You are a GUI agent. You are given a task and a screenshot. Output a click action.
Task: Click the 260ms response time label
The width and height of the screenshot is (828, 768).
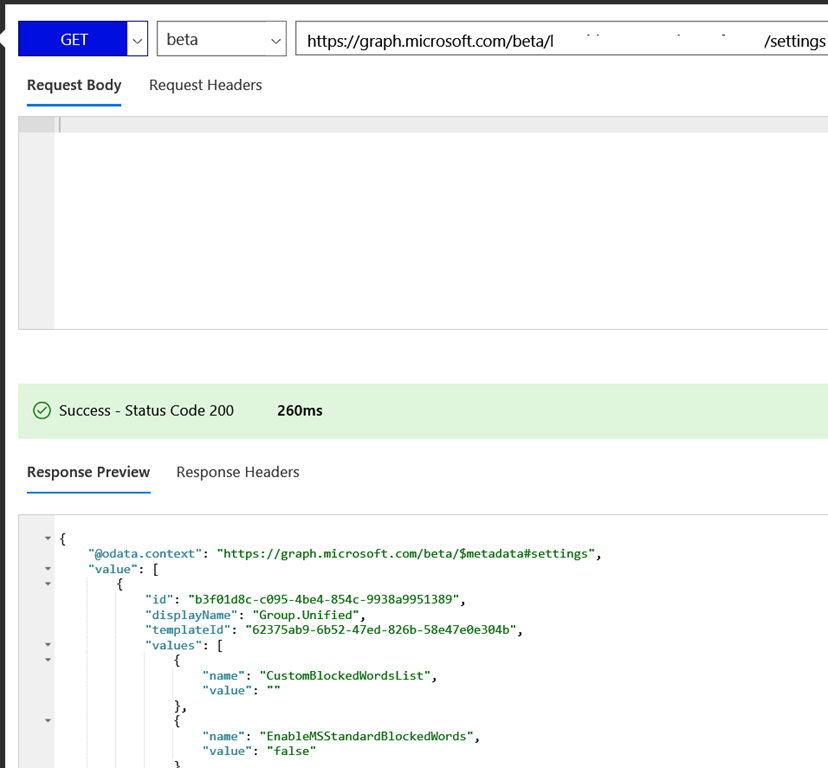299,410
